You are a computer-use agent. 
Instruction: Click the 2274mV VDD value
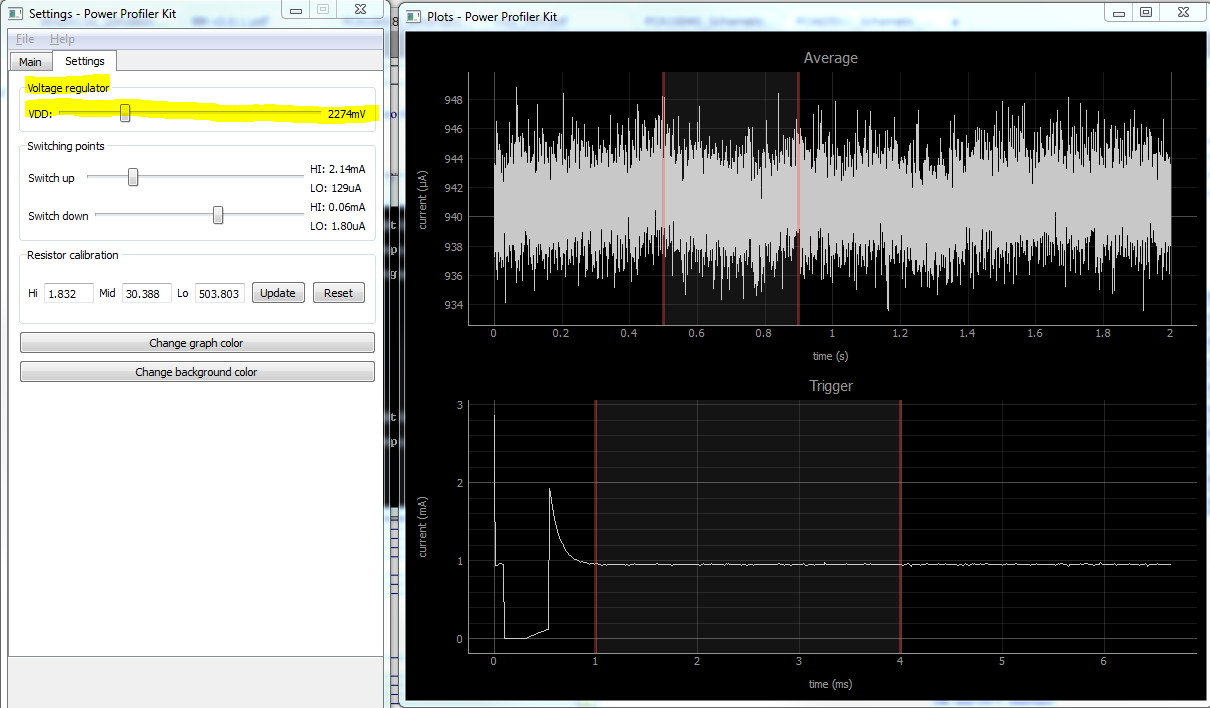pos(346,114)
